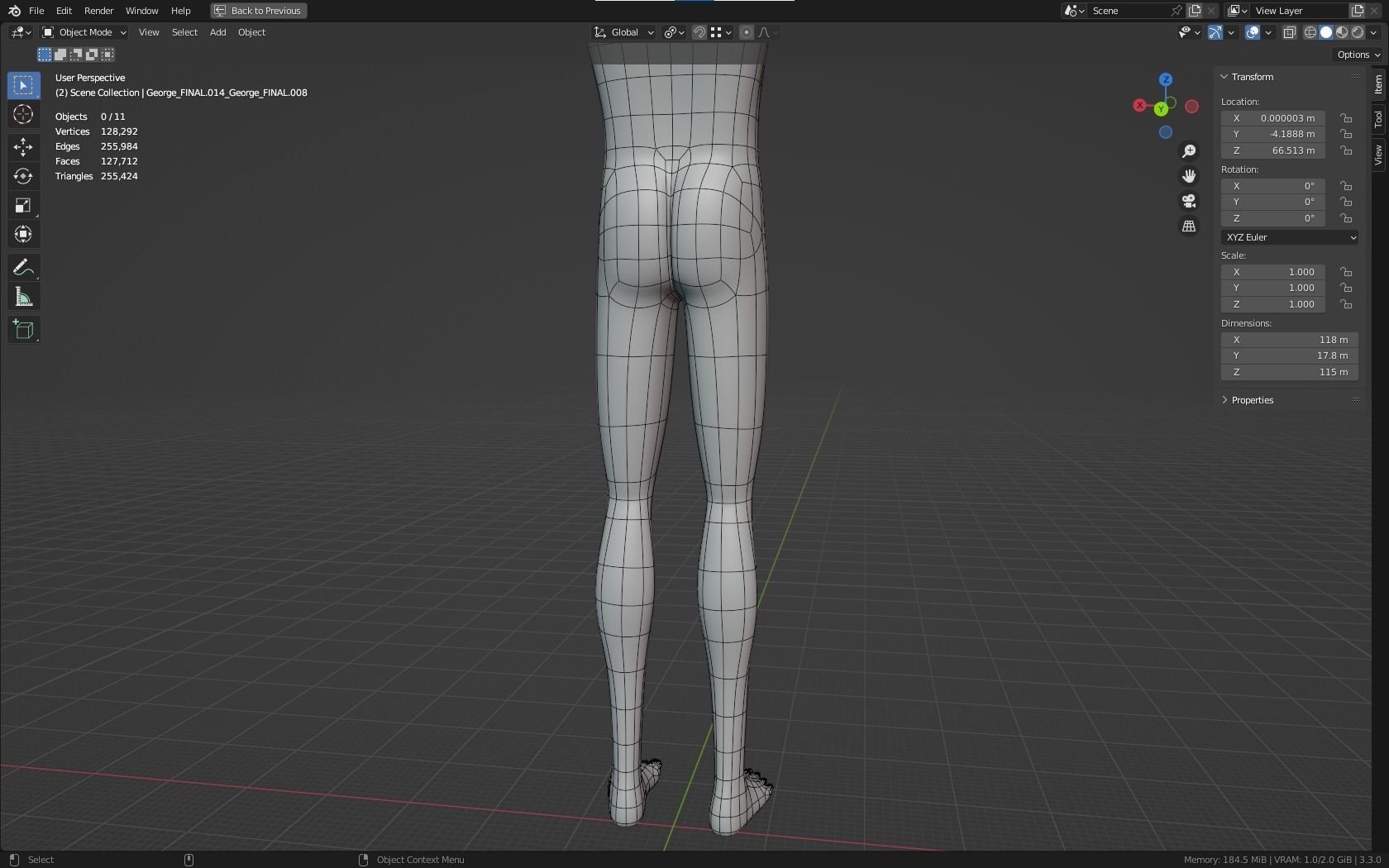The image size is (1389, 868).
Task: Open the Object Mode dropdown
Action: click(x=84, y=32)
